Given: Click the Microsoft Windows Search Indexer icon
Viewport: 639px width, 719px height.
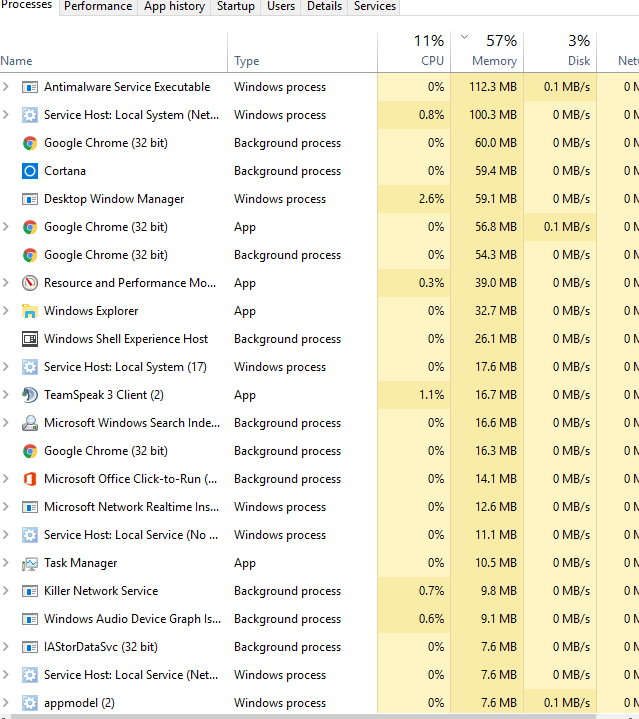Looking at the screenshot, I should click(30, 423).
